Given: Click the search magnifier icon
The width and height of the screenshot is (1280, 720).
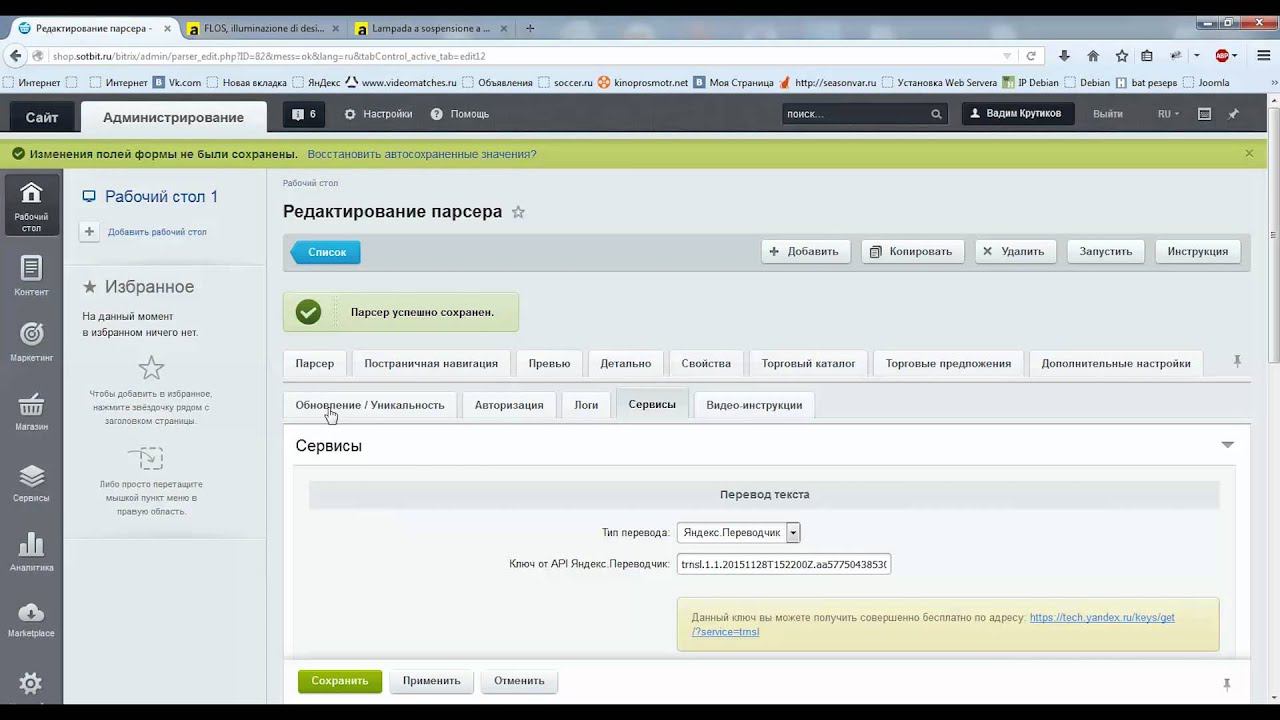Looking at the screenshot, I should click(936, 114).
